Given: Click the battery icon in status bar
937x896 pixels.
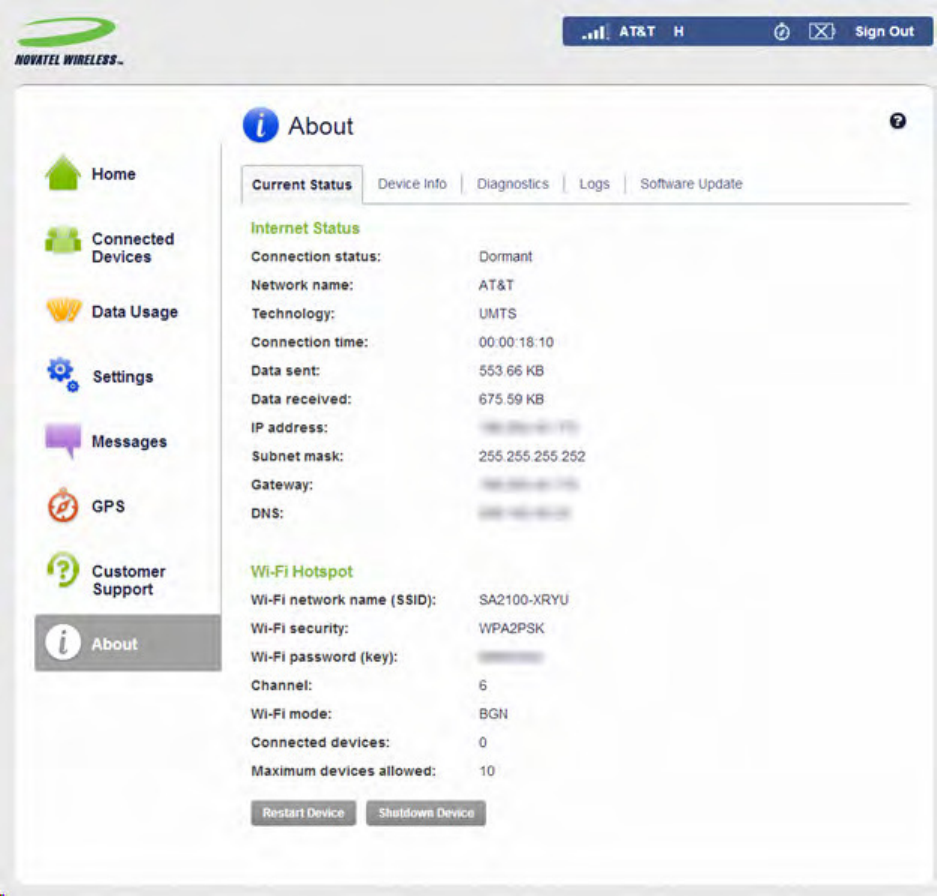Looking at the screenshot, I should pos(822,31).
